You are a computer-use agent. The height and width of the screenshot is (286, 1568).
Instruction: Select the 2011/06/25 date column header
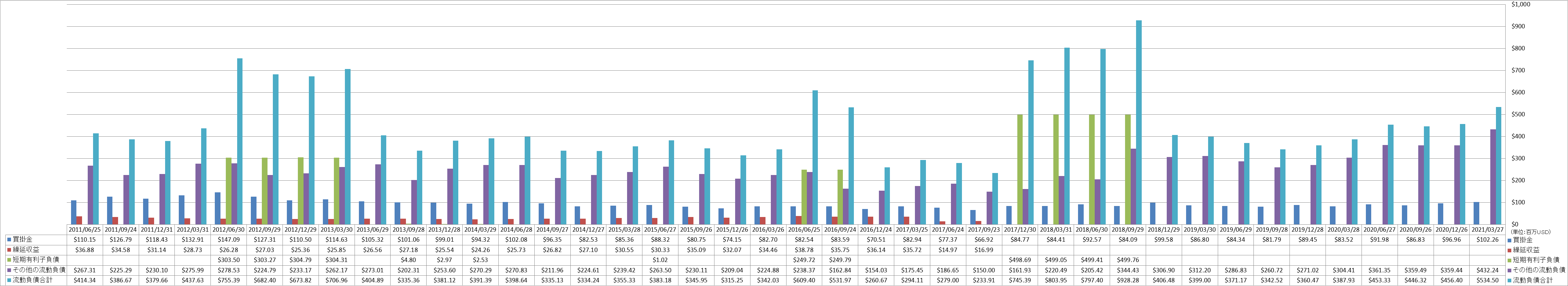click(85, 230)
